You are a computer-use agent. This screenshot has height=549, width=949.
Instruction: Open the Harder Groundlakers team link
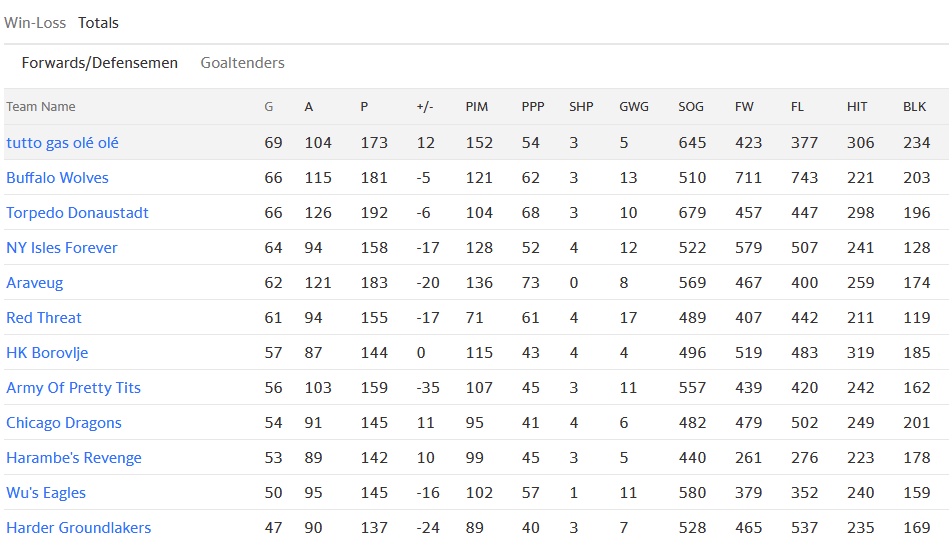(x=78, y=528)
